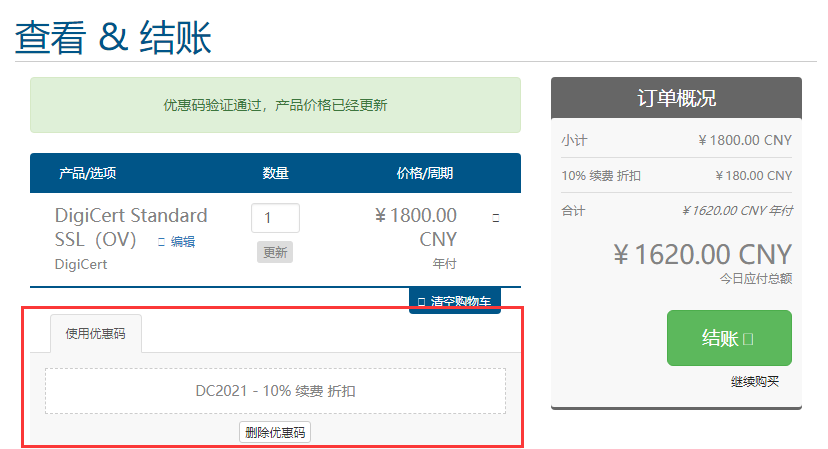Remove promo code via 删除优惠码
This screenshot has height=449, width=828.
pos(275,432)
